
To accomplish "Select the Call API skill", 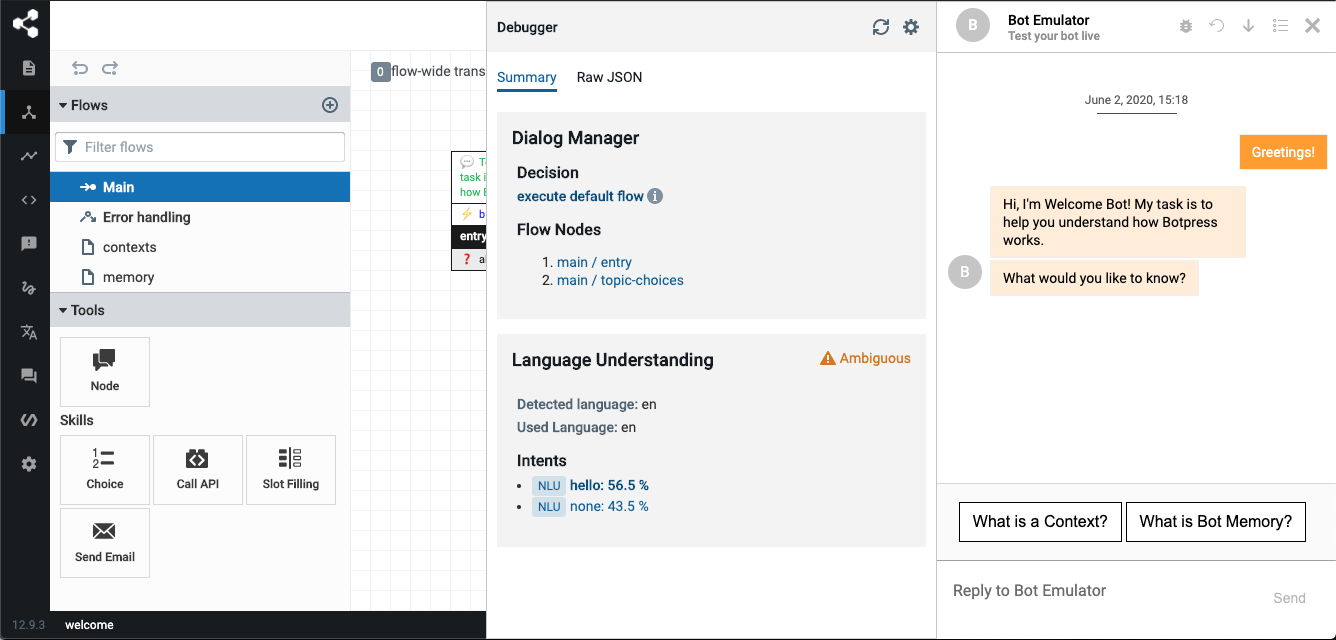I will pos(197,470).
